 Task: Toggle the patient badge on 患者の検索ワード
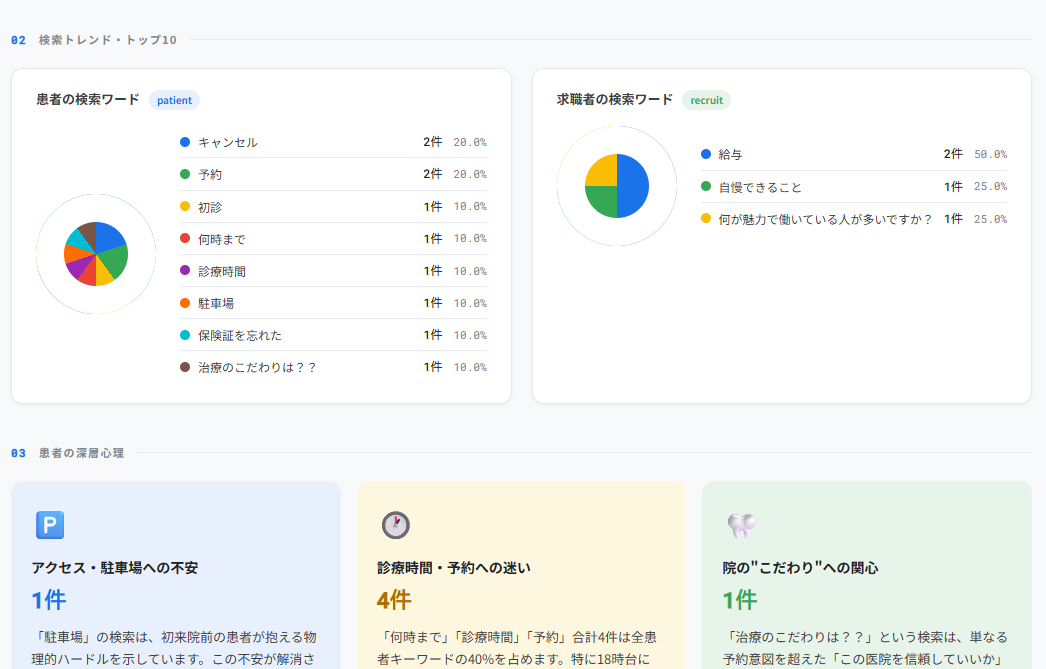174,100
